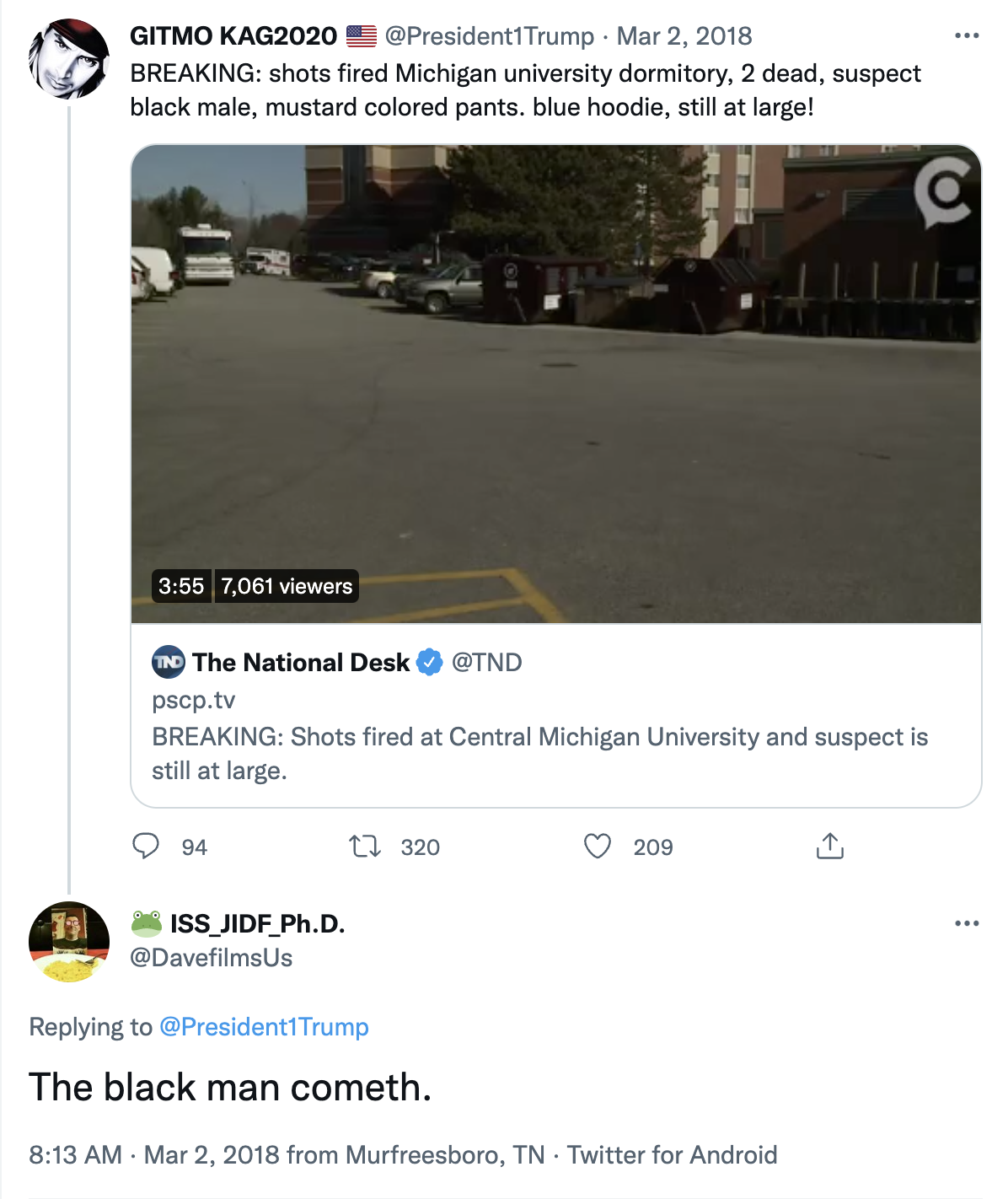
Task: Open GITMO KAG2020 profile picture
Action: [x=69, y=59]
